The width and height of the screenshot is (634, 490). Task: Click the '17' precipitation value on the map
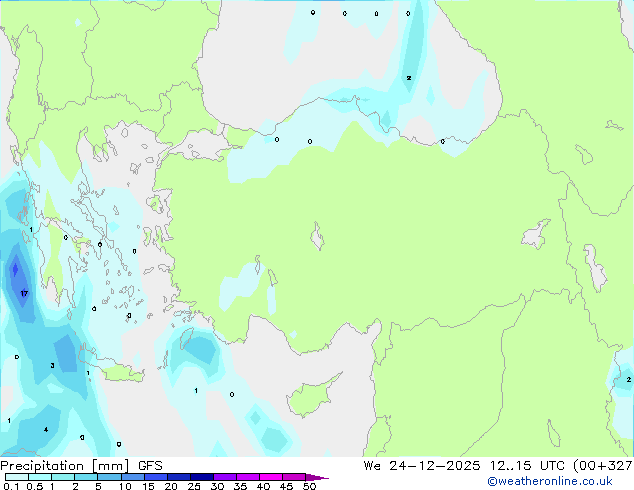pyautogui.click(x=24, y=293)
